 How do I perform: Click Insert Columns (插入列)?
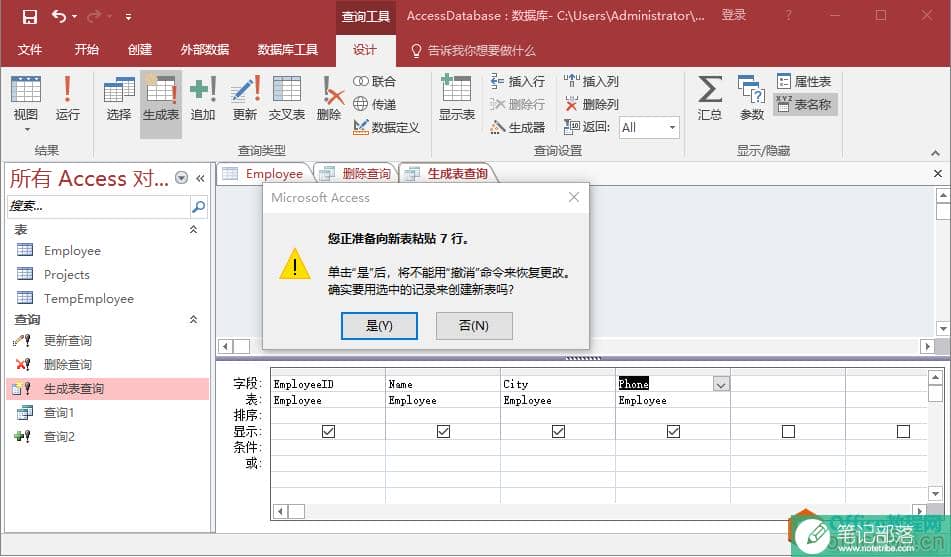591,81
